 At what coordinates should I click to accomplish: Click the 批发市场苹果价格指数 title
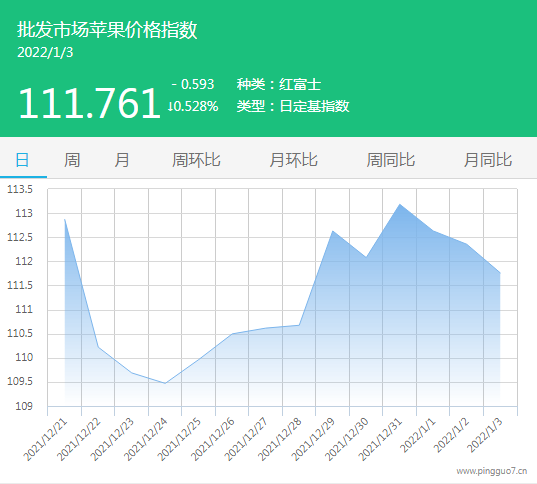point(107,30)
